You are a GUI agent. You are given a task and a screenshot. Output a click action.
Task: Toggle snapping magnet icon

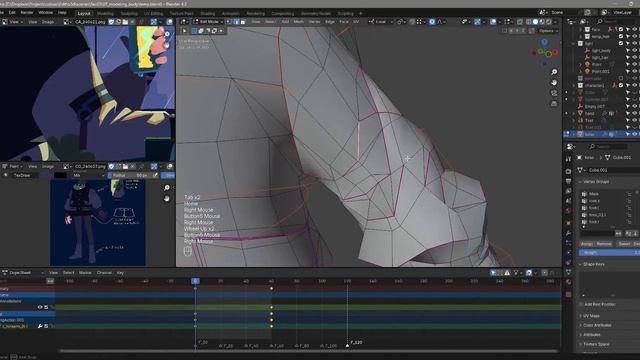pos(413,22)
